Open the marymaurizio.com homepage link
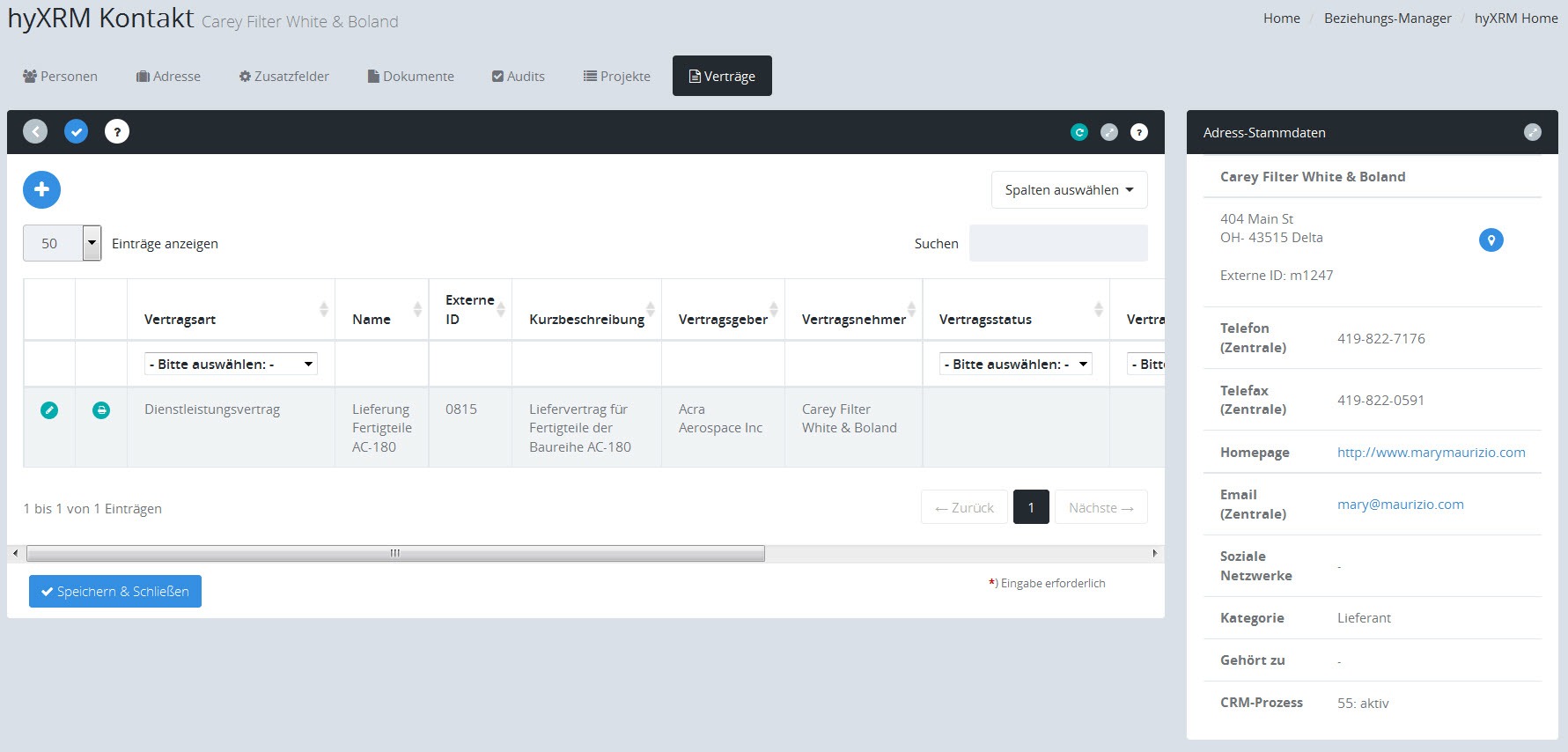Viewport: 1568px width, 752px height. click(x=1431, y=452)
